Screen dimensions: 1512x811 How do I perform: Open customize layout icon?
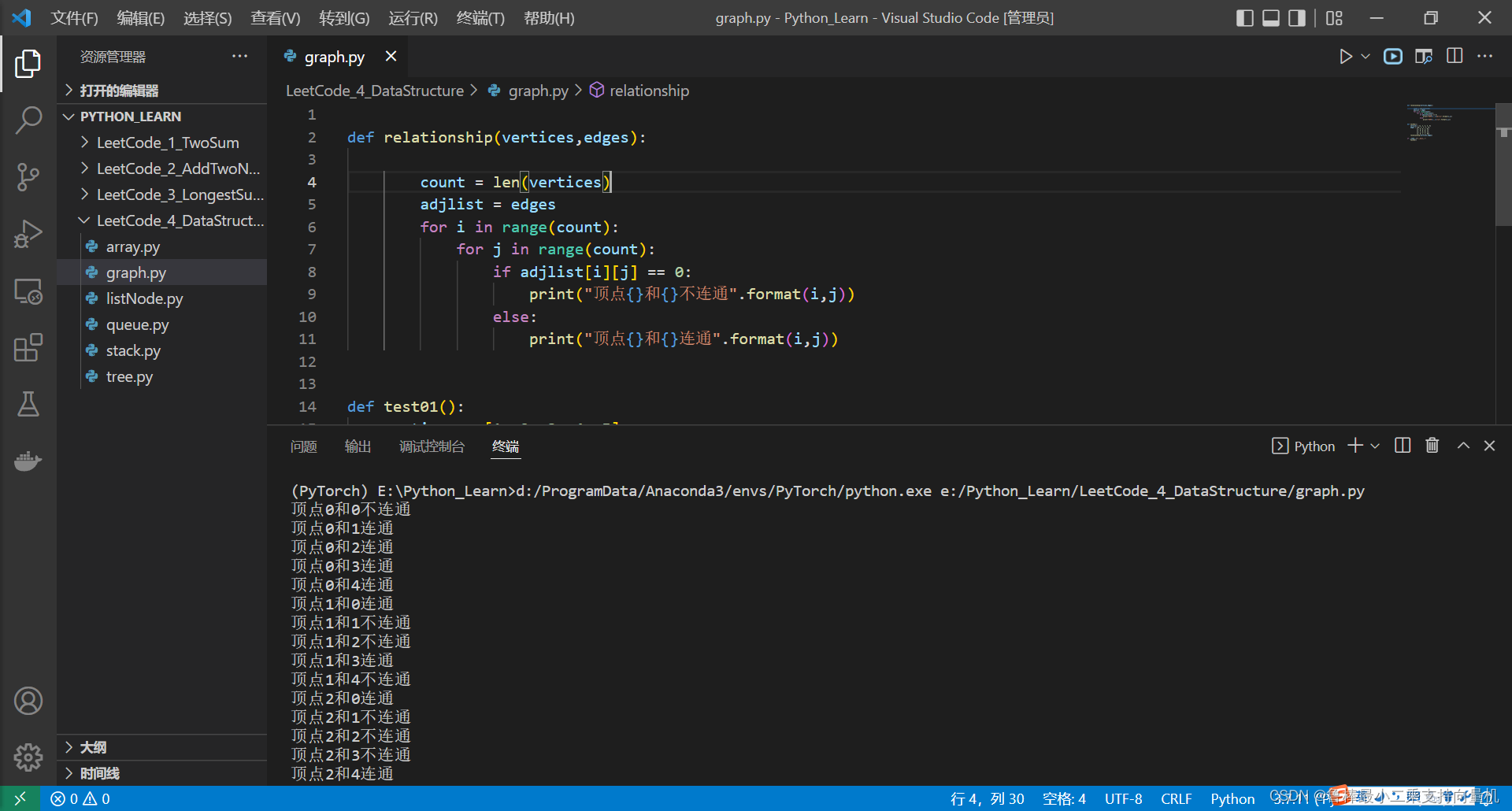(x=1334, y=18)
